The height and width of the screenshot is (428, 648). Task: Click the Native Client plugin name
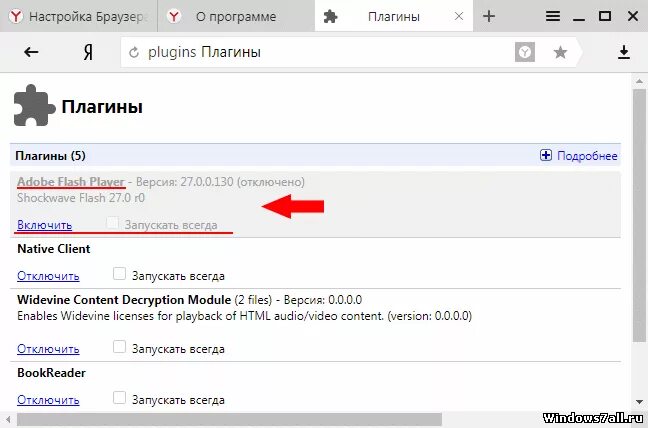[x=54, y=249]
